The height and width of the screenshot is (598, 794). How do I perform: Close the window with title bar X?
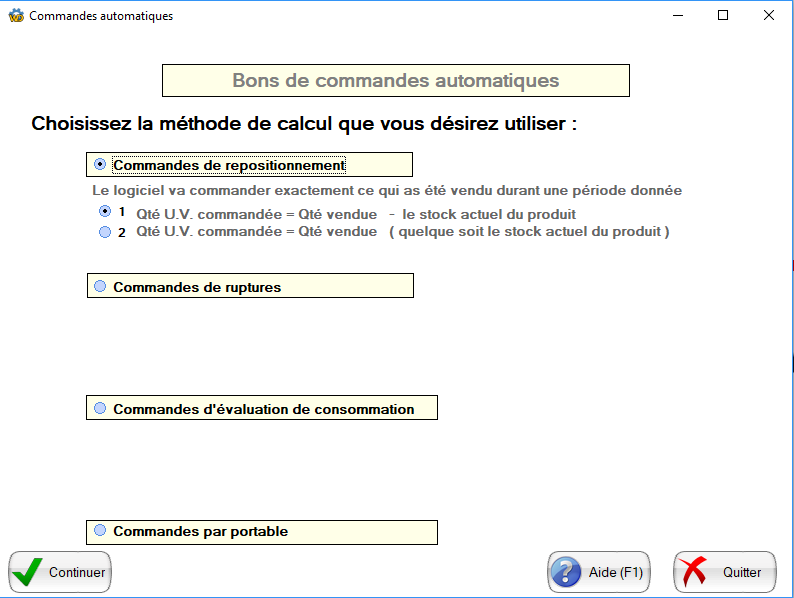click(x=769, y=16)
